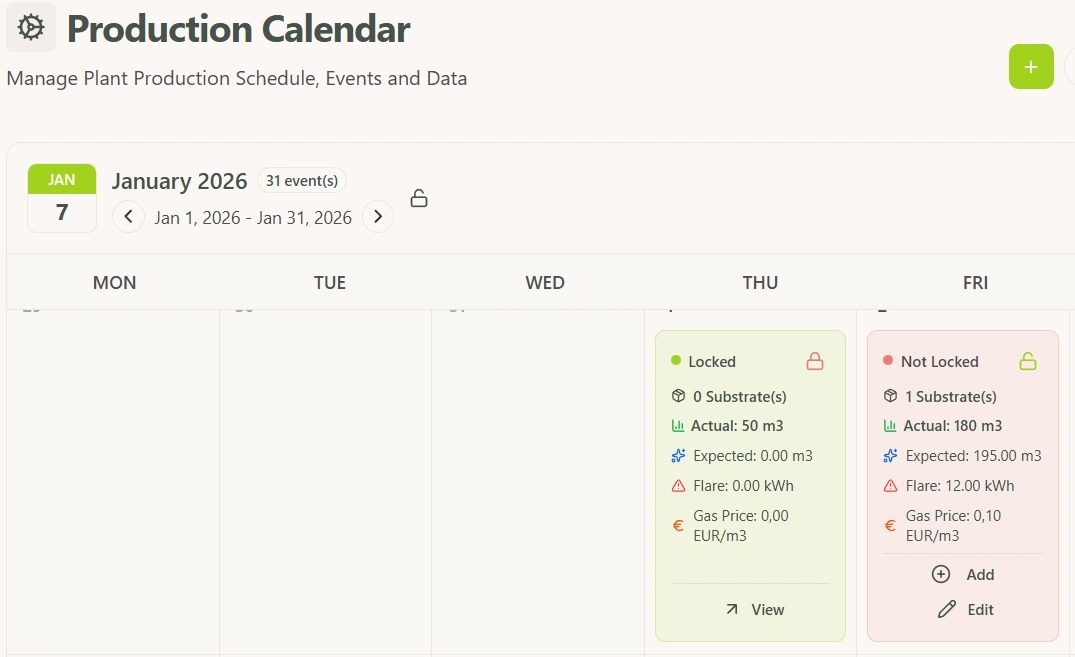
Task: Click the green Locked status dot
Action: tap(676, 361)
